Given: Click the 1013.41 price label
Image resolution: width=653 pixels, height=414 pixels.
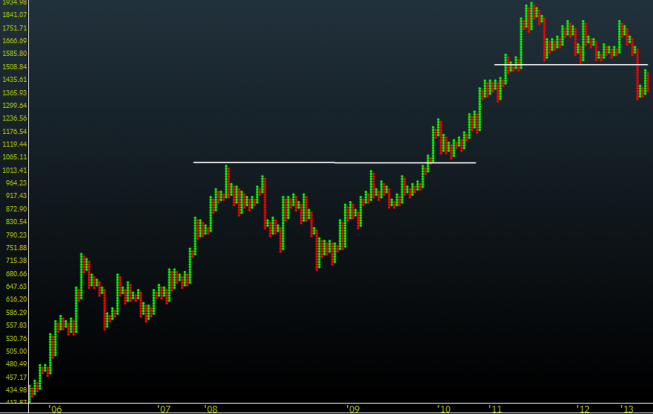Looking at the screenshot, I should pyautogui.click(x=15, y=170).
